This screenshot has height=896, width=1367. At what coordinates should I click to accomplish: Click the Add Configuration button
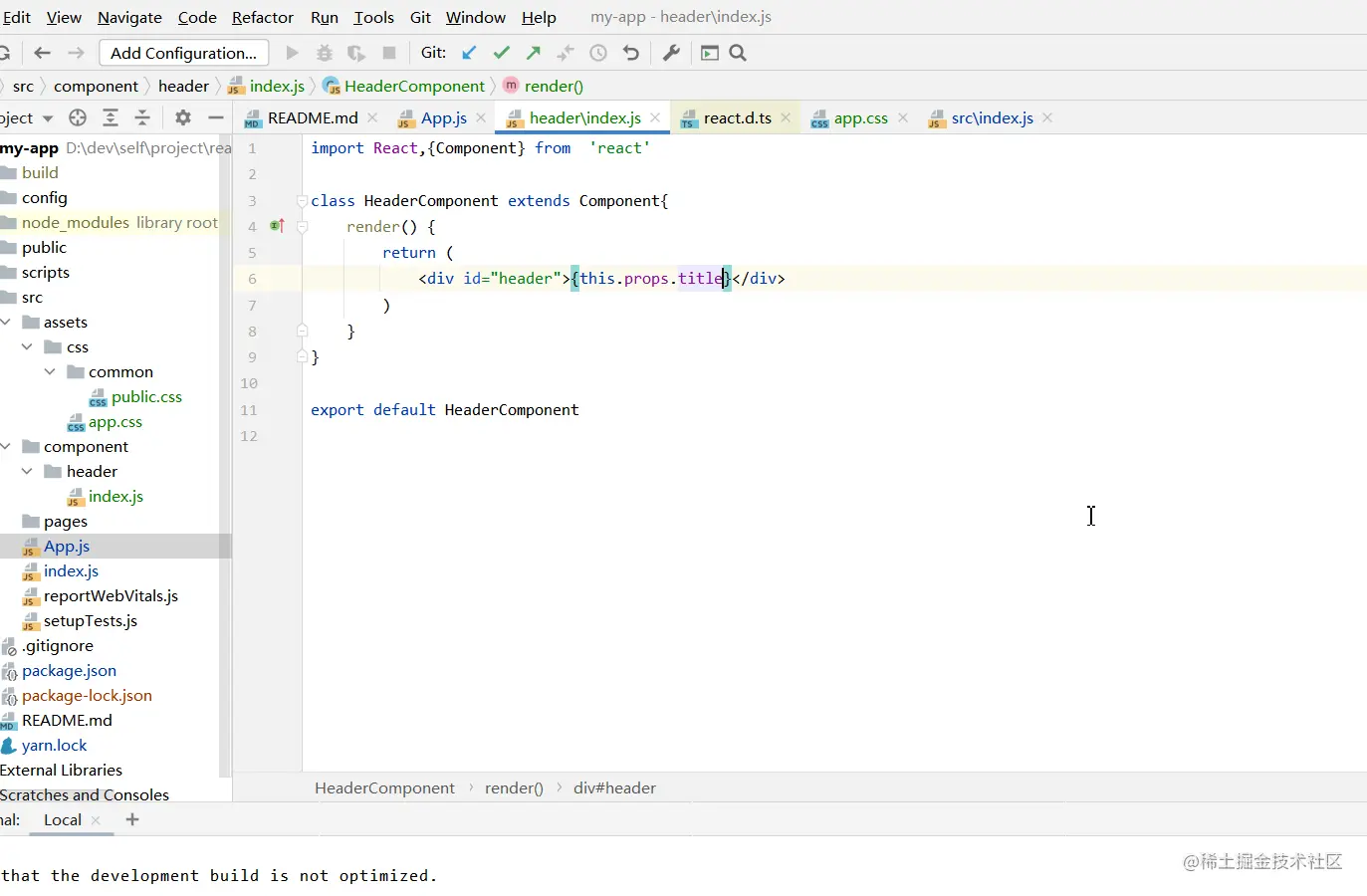(x=183, y=53)
